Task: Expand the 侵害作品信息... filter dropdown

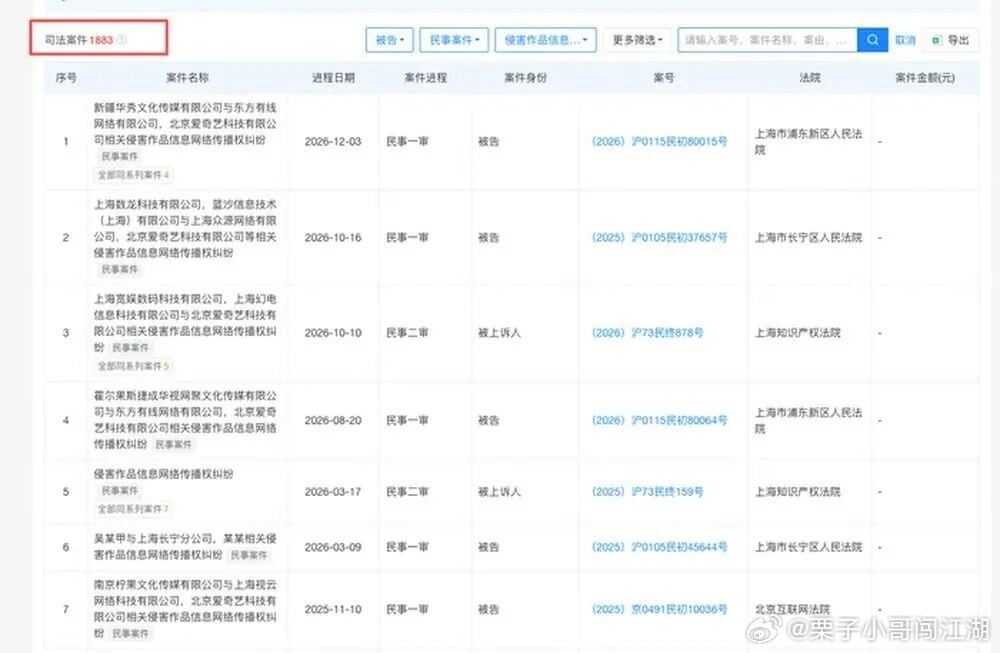Action: (545, 40)
